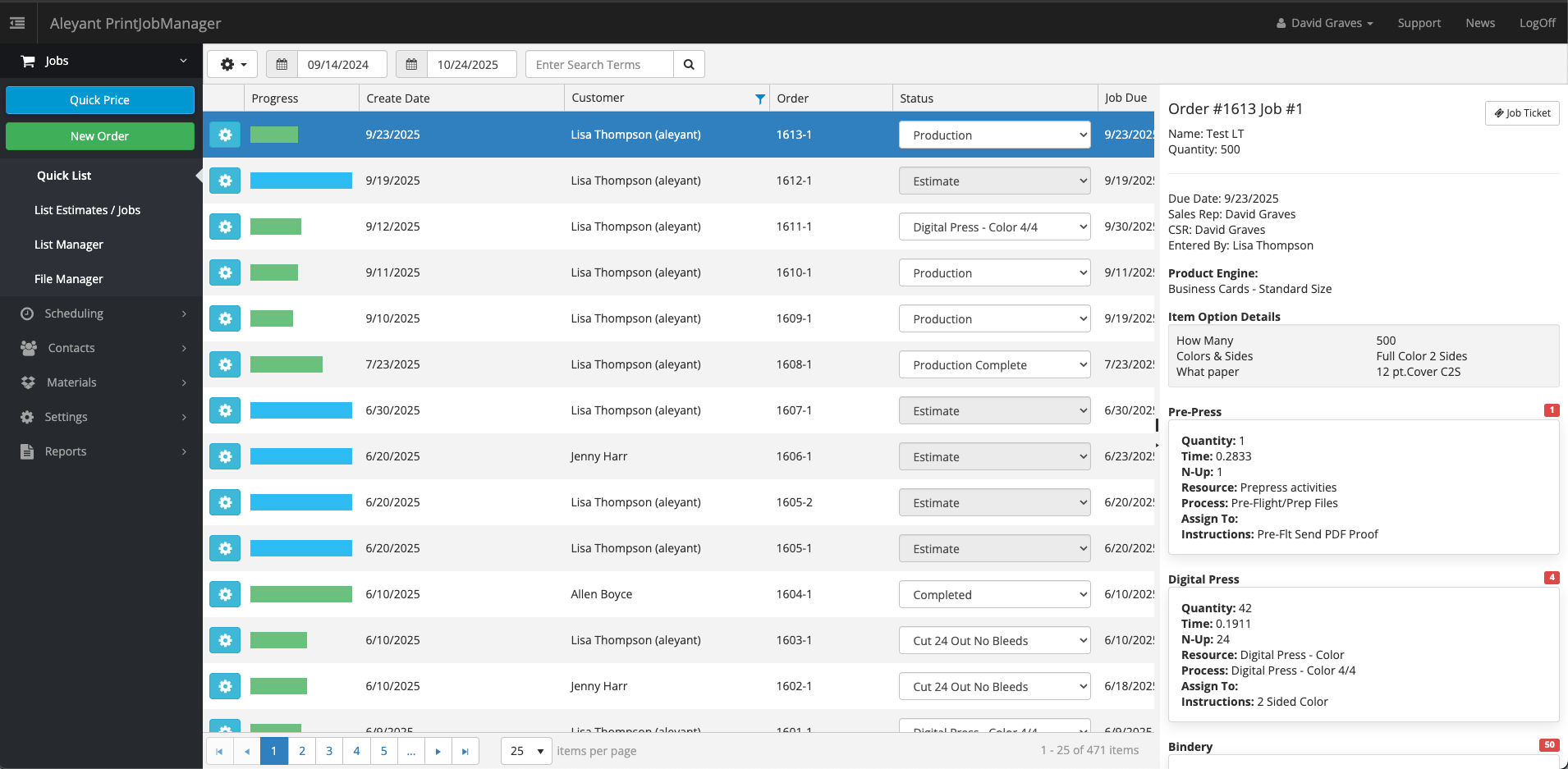Open status dropdown for order 1613-1
The height and width of the screenshot is (769, 1568).
[x=994, y=135]
